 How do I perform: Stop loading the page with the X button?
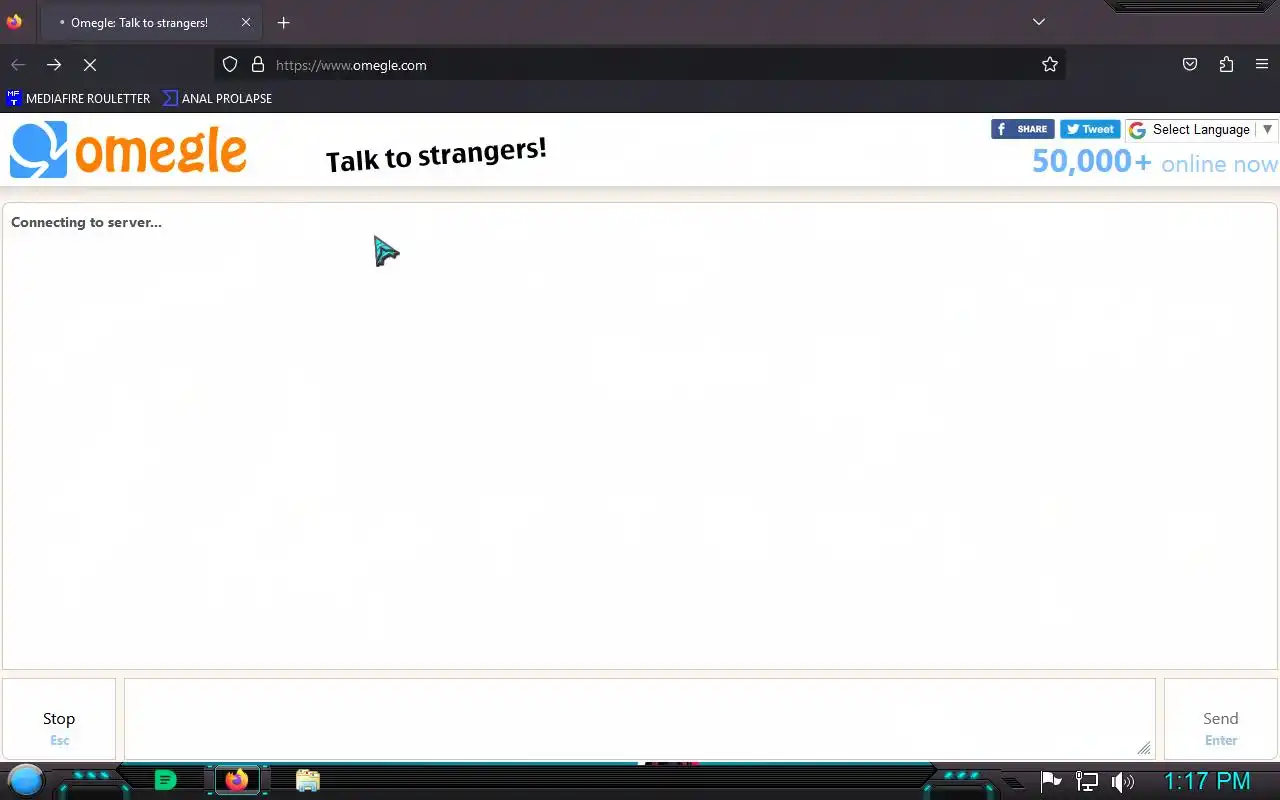[90, 65]
